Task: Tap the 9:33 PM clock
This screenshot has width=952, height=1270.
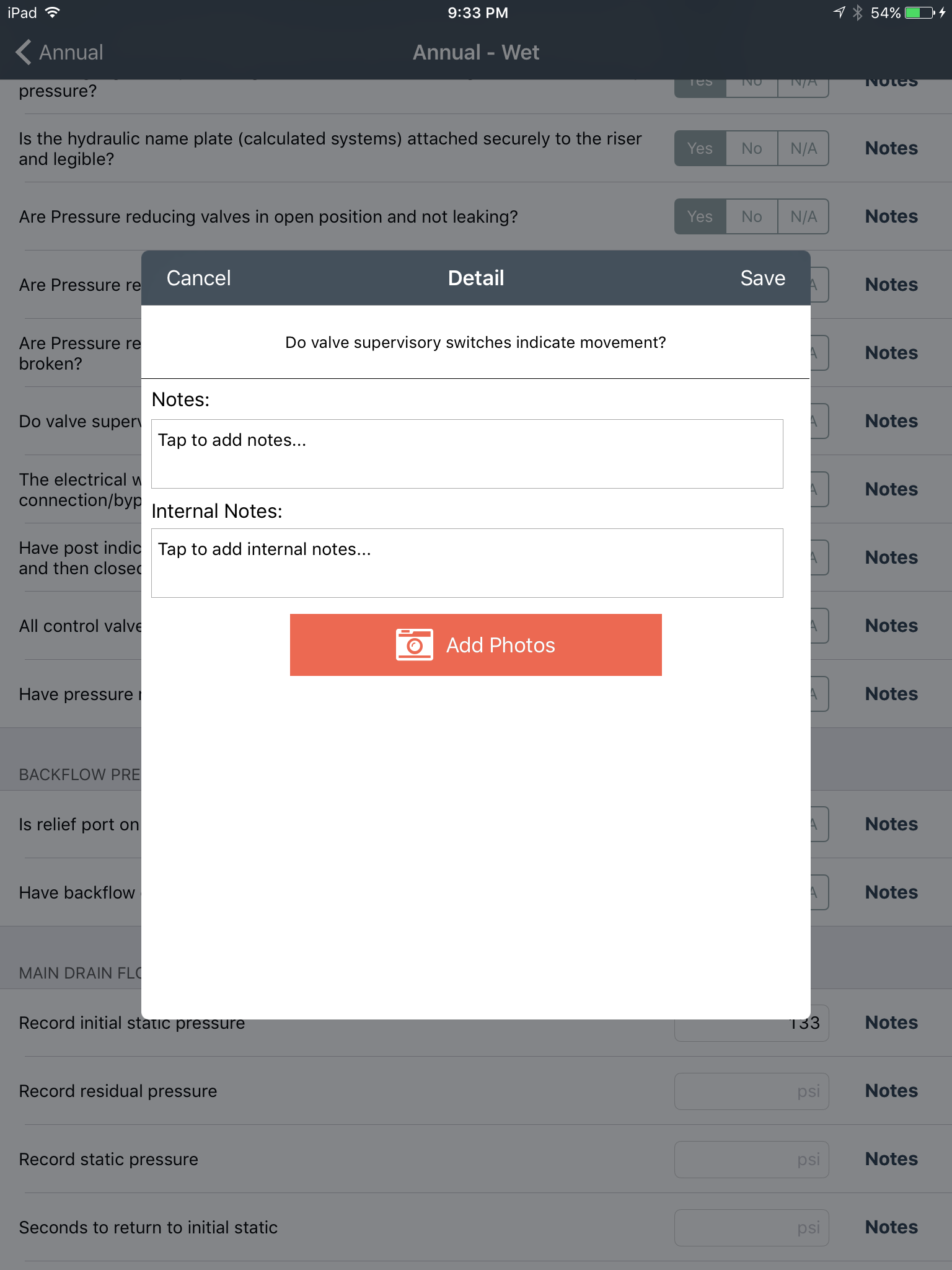Action: [x=478, y=13]
